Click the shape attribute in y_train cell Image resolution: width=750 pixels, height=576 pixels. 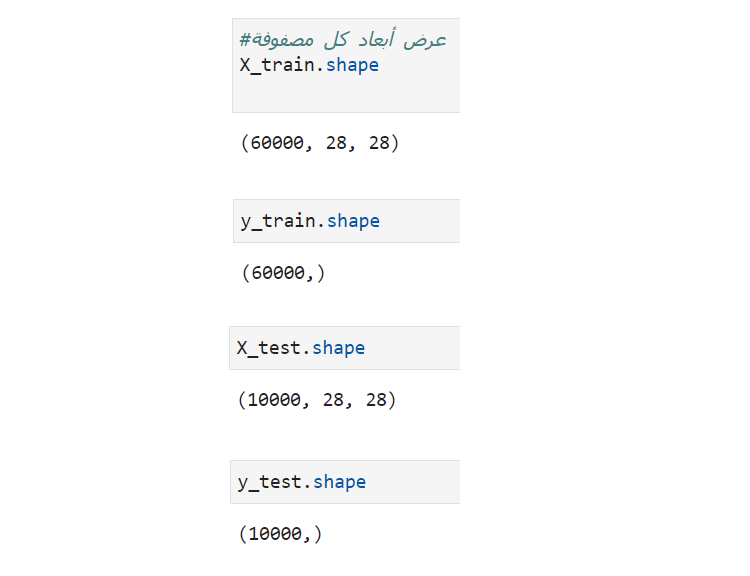click(353, 222)
